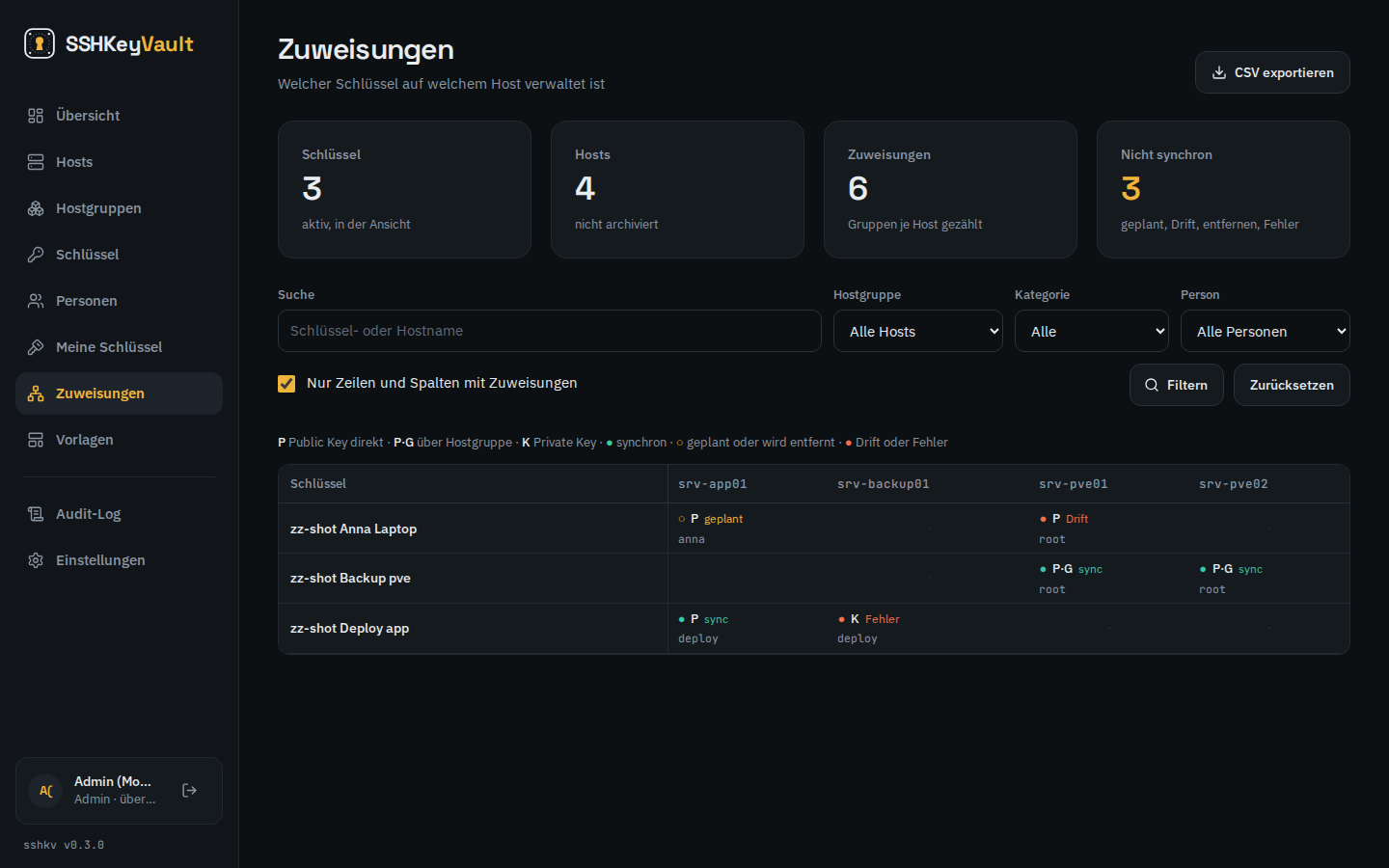Viewport: 1389px width, 868px height.
Task: Open the Übersicht page
Action: (119, 116)
